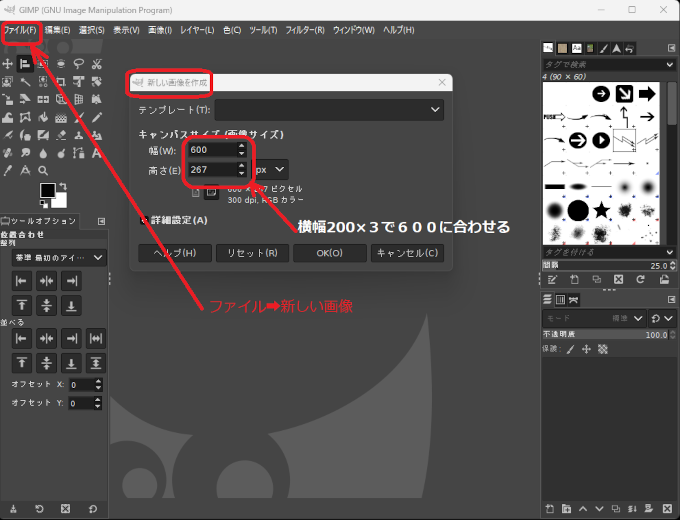Open the テンプレート(T) template dropdown
Image resolution: width=680 pixels, height=520 pixels.
(329, 110)
